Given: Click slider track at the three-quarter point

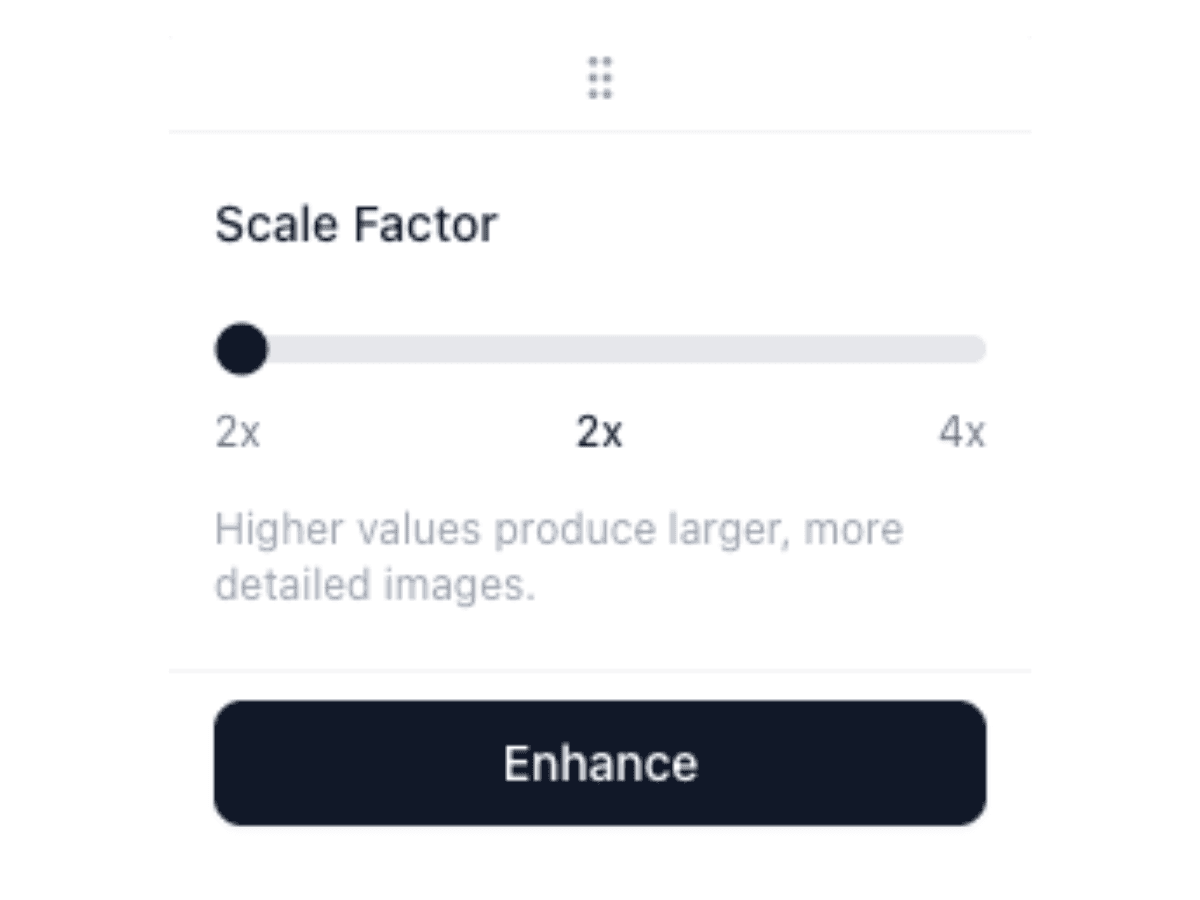Looking at the screenshot, I should tap(792, 349).
